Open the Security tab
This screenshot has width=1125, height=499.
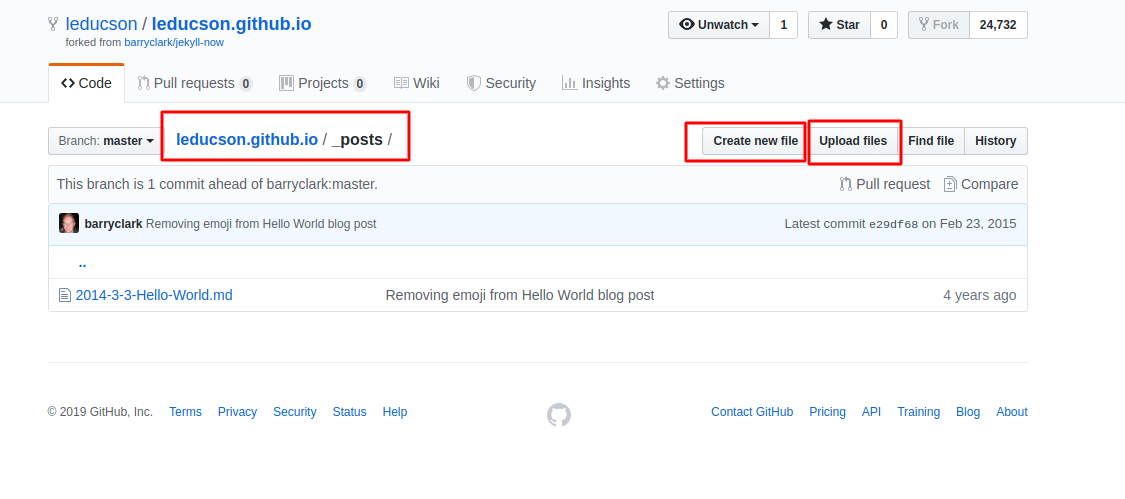coord(501,83)
